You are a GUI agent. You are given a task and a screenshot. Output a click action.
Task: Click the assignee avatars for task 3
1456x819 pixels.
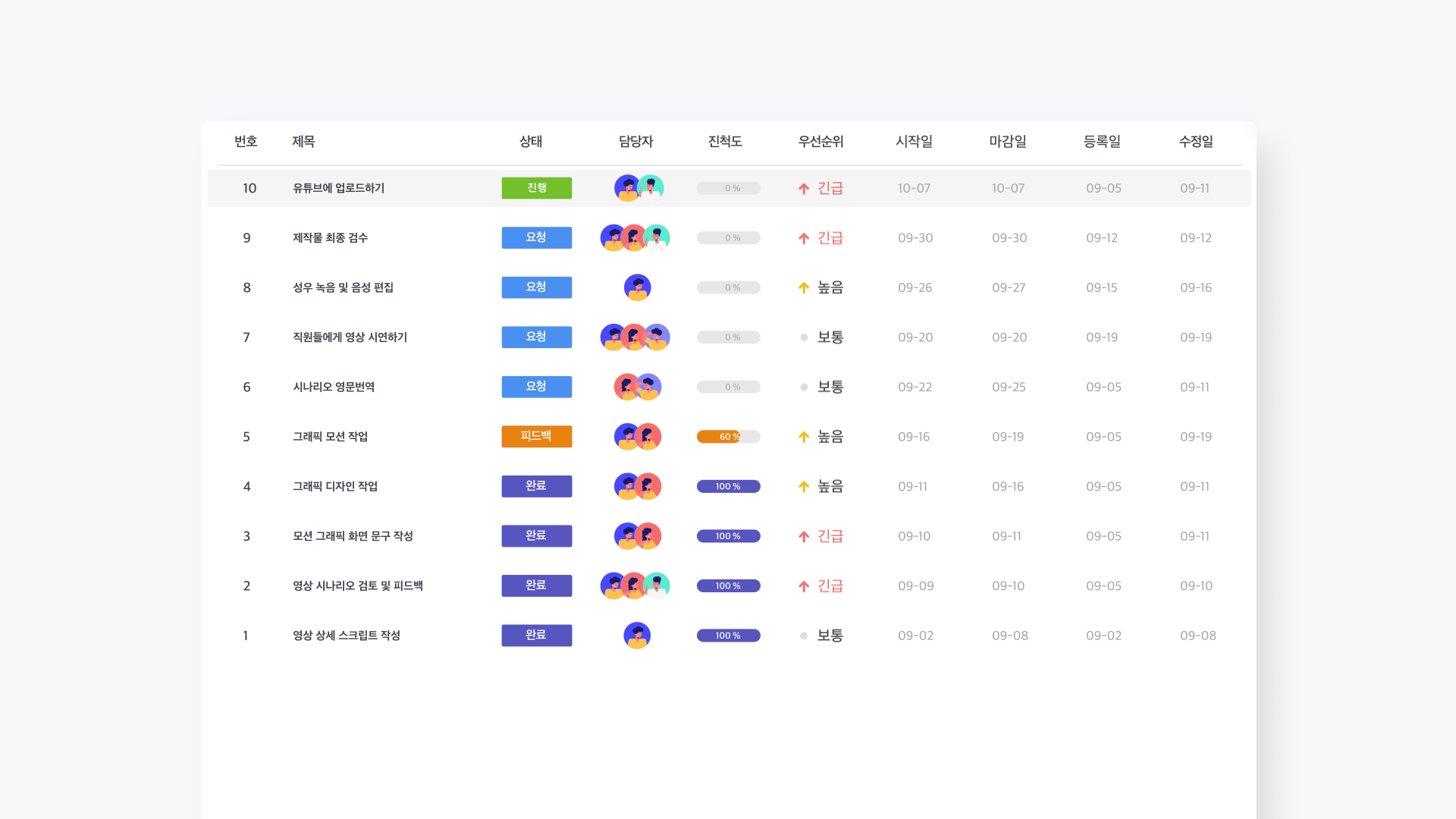638,536
